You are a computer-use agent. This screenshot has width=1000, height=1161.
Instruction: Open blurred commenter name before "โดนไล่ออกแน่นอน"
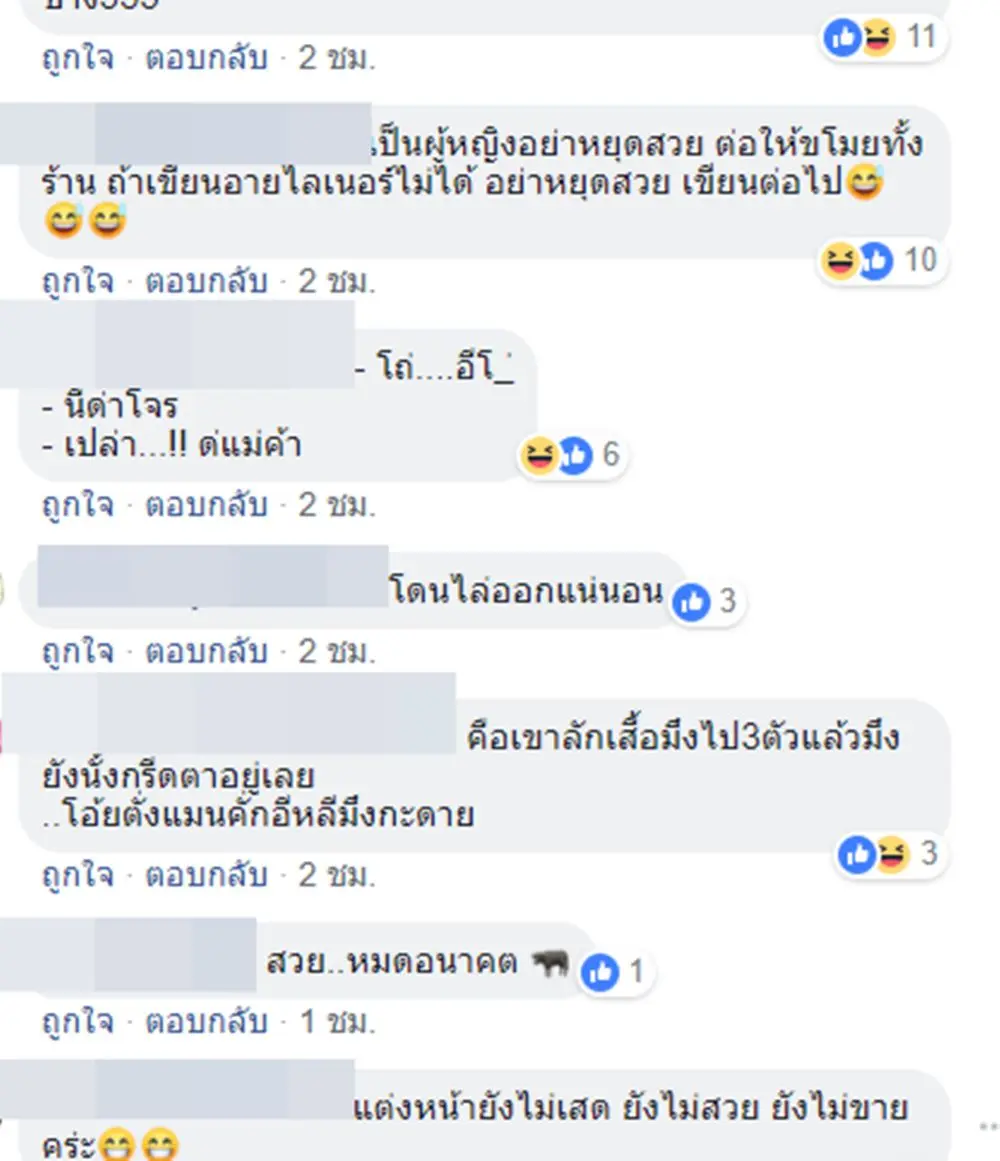[212, 576]
